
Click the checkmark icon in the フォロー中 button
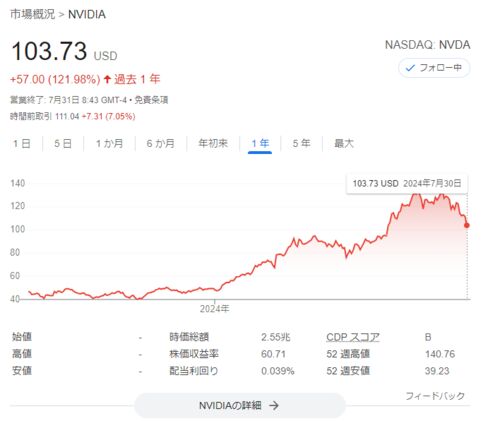pyautogui.click(x=410, y=68)
